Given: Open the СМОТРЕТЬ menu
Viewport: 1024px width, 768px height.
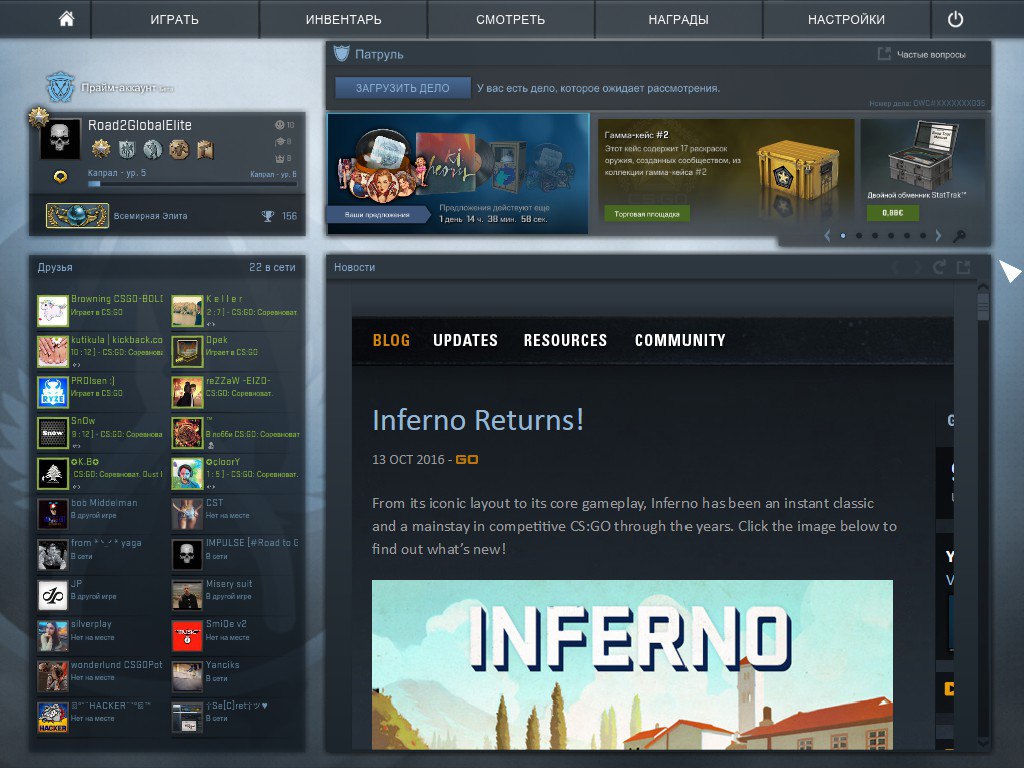Looking at the screenshot, I should [x=511, y=20].
